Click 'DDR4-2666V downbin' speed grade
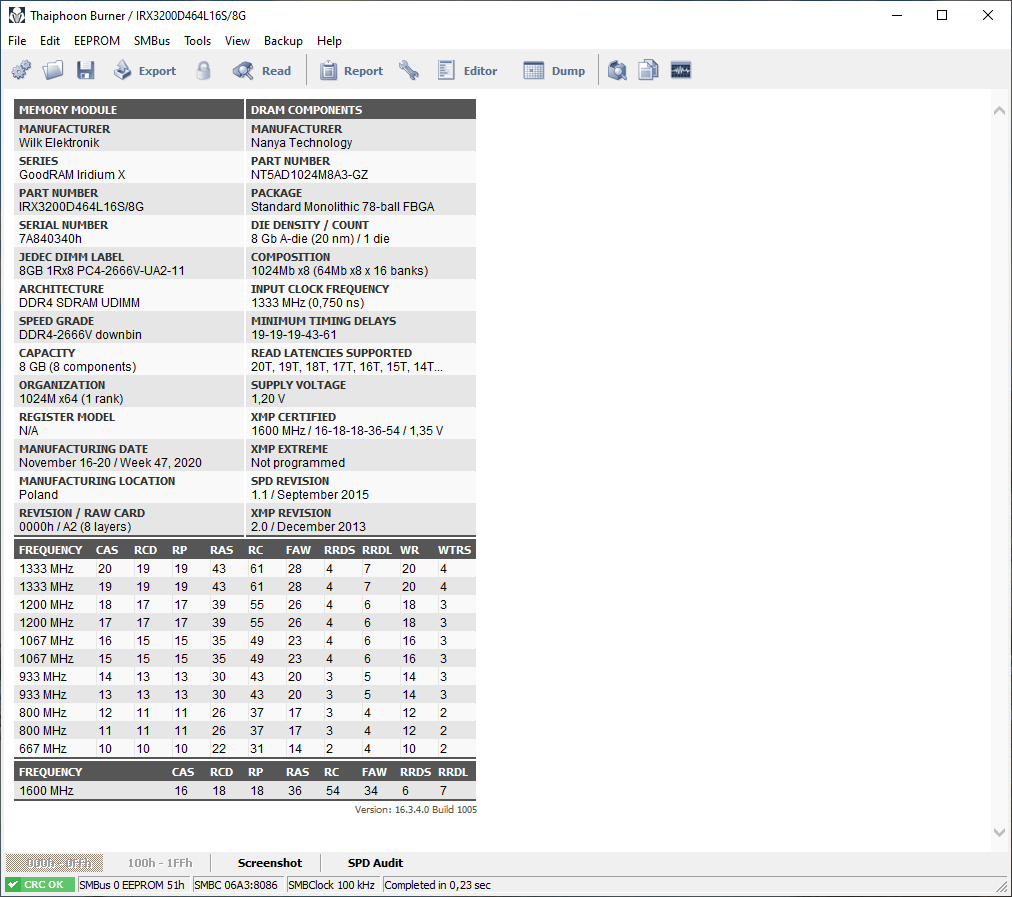The image size is (1012, 897). 80,335
